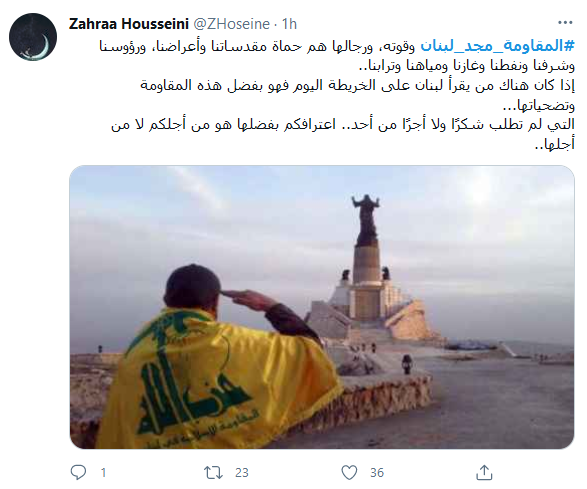The width and height of the screenshot is (587, 489).
Task: Open the blue Arabic hashtag link
Action: (x=498, y=46)
